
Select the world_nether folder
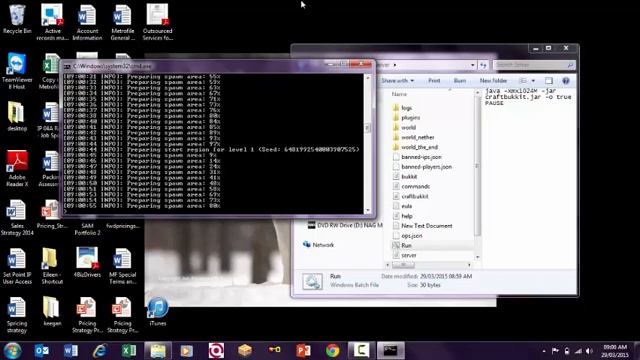tap(413, 137)
